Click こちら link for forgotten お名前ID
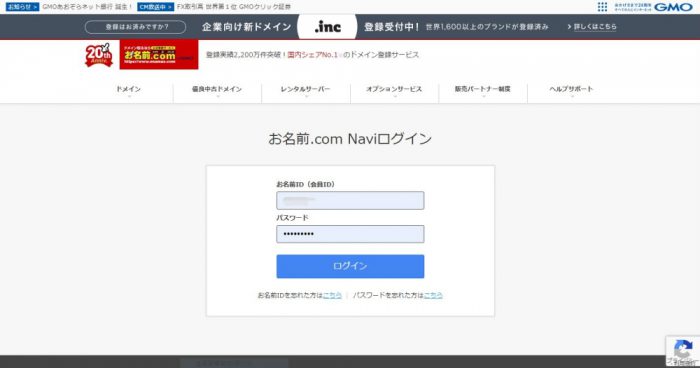 coord(332,295)
